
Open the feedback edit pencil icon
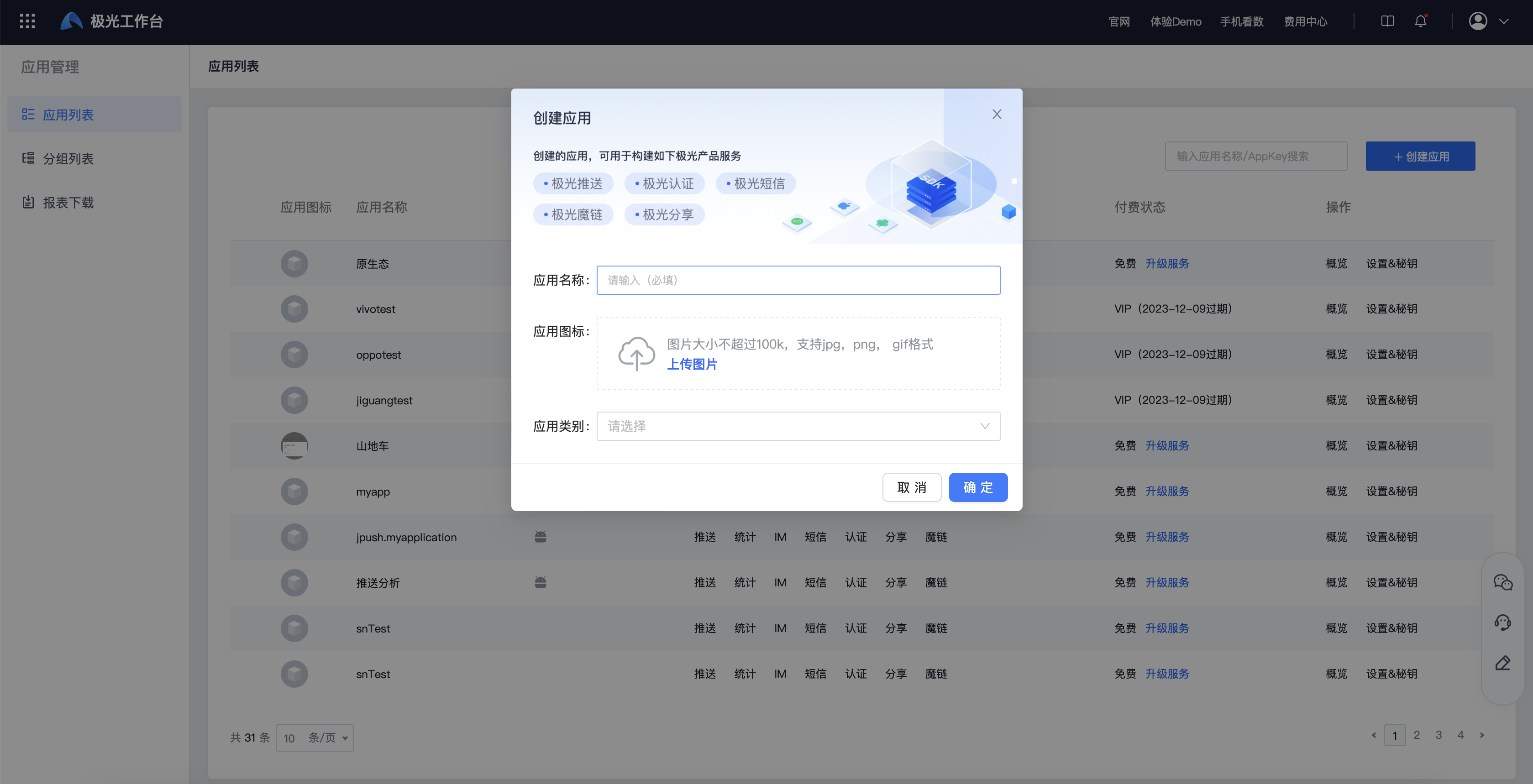coord(1503,663)
